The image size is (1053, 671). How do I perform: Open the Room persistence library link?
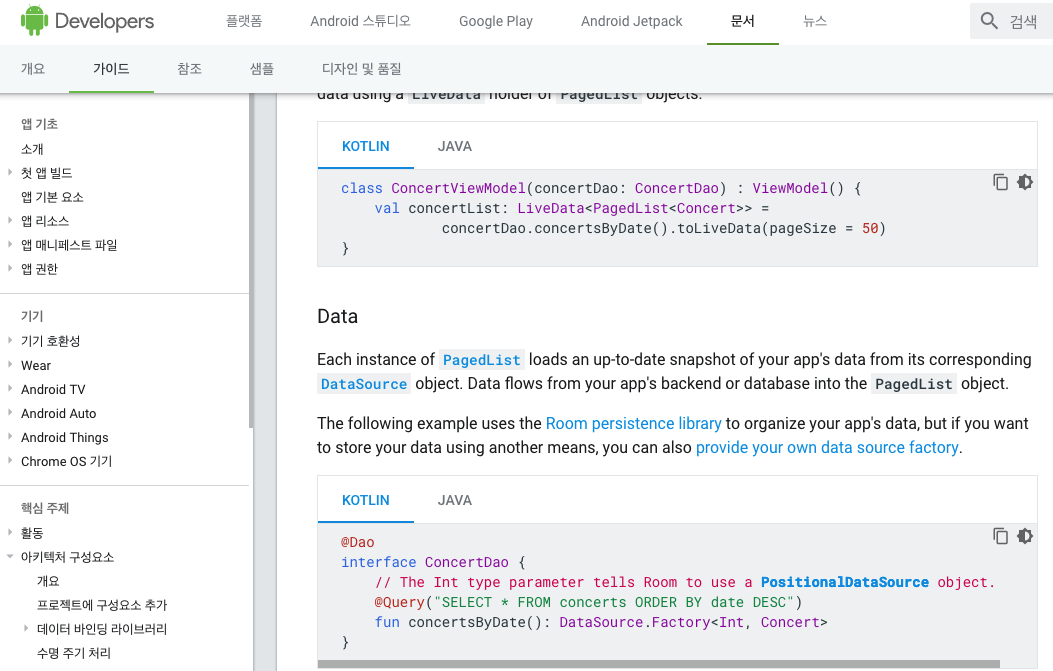[x=633, y=423]
